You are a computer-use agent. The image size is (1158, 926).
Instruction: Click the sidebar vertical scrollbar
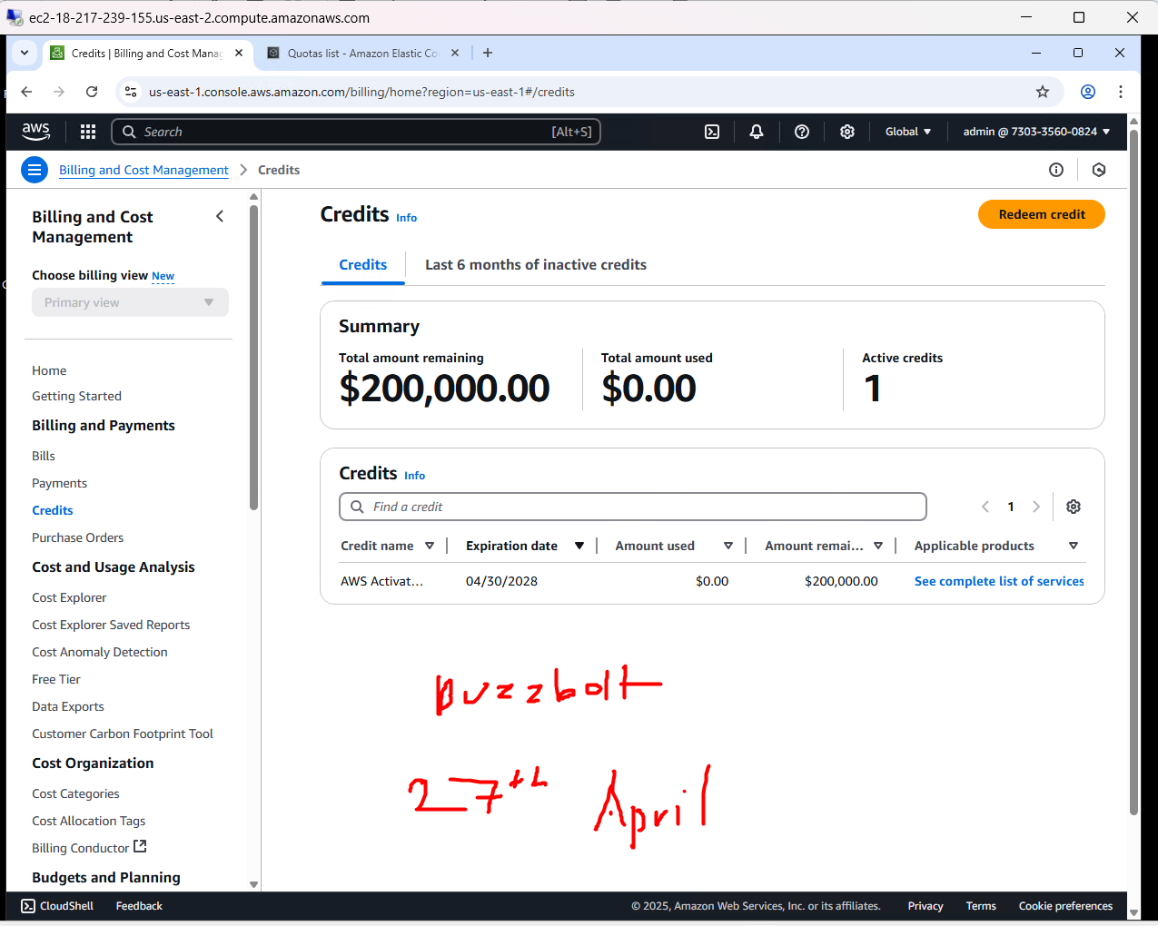[253, 358]
